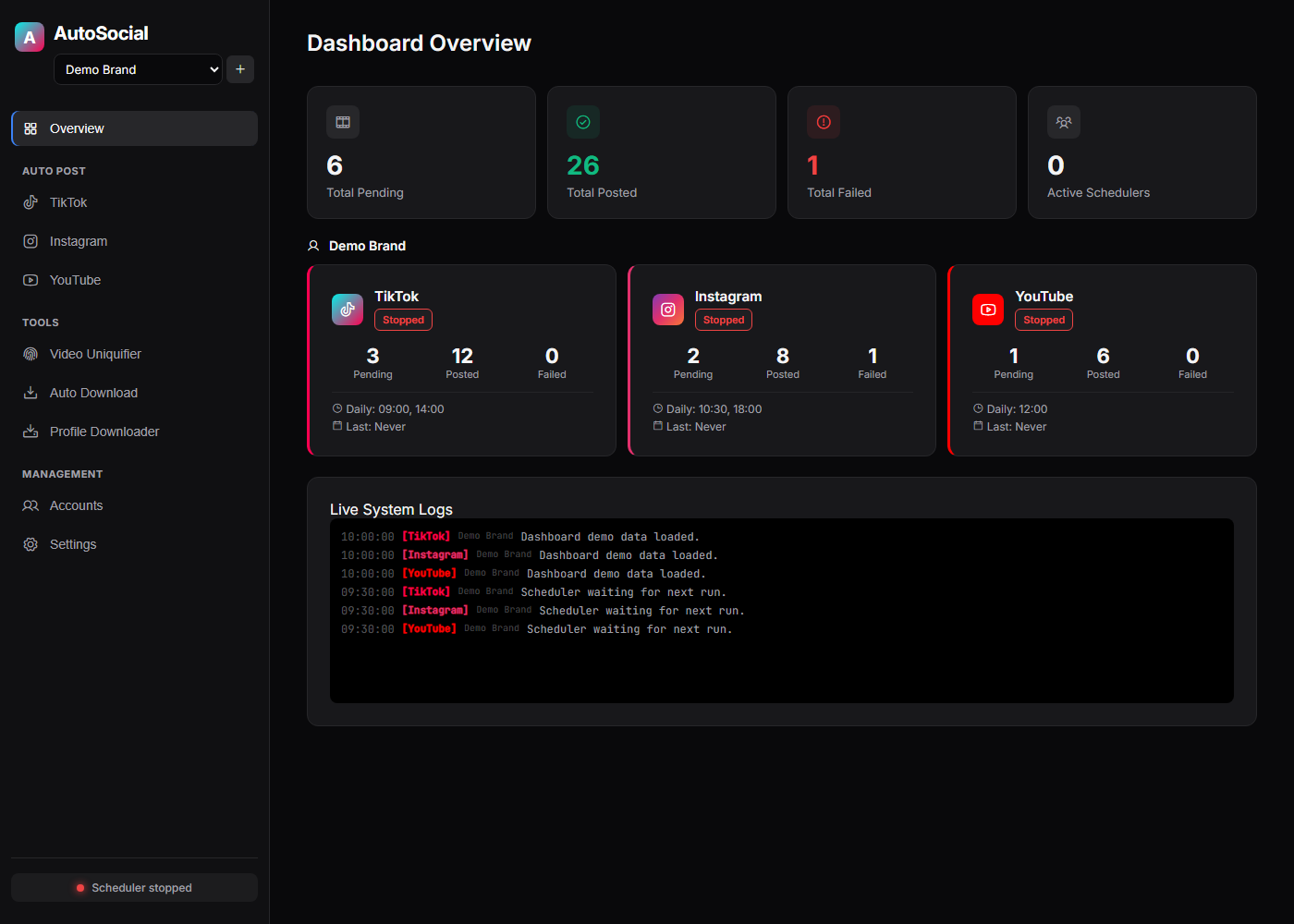The height and width of the screenshot is (924, 1294).
Task: Go to Auto Download page
Action: coord(134,393)
